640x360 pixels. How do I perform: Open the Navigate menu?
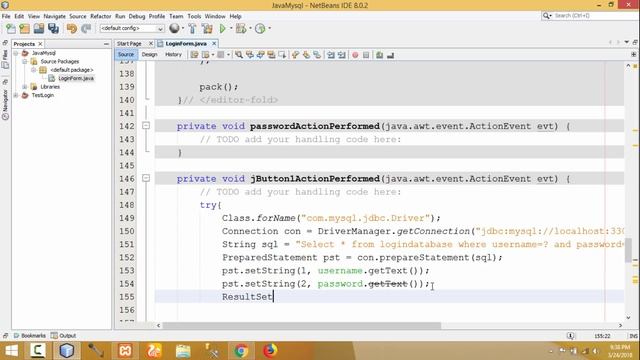tap(54, 16)
